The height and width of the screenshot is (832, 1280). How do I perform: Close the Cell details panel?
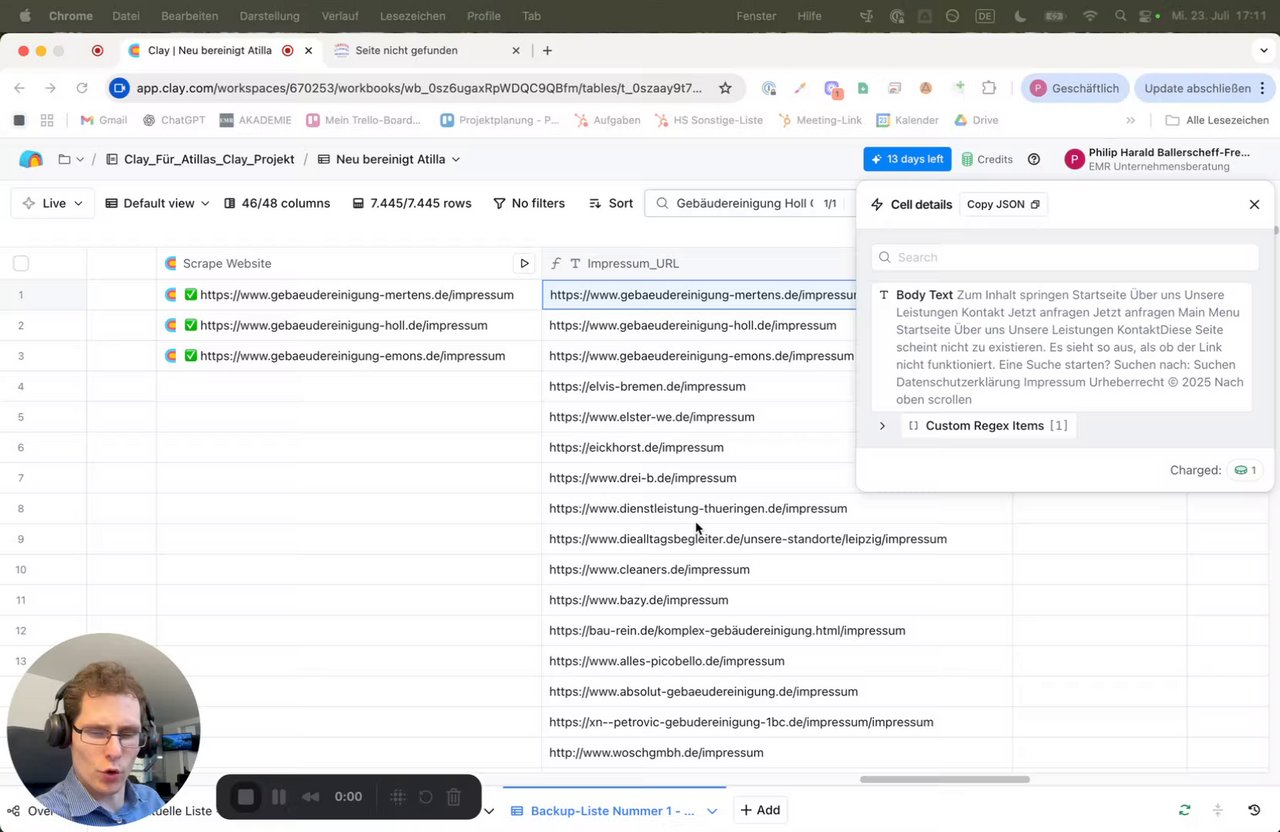(x=1254, y=204)
